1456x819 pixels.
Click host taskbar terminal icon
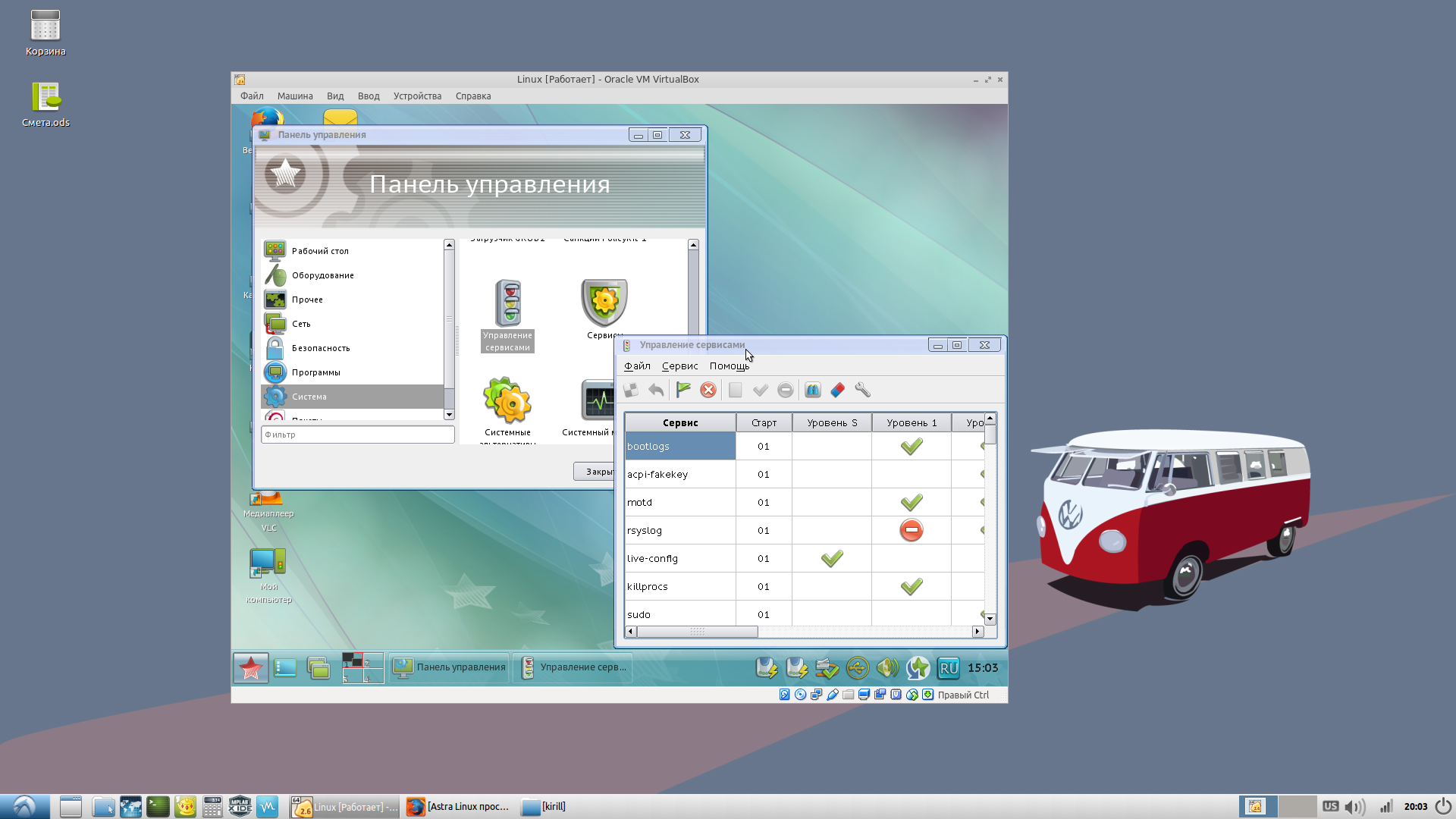pyautogui.click(x=158, y=807)
